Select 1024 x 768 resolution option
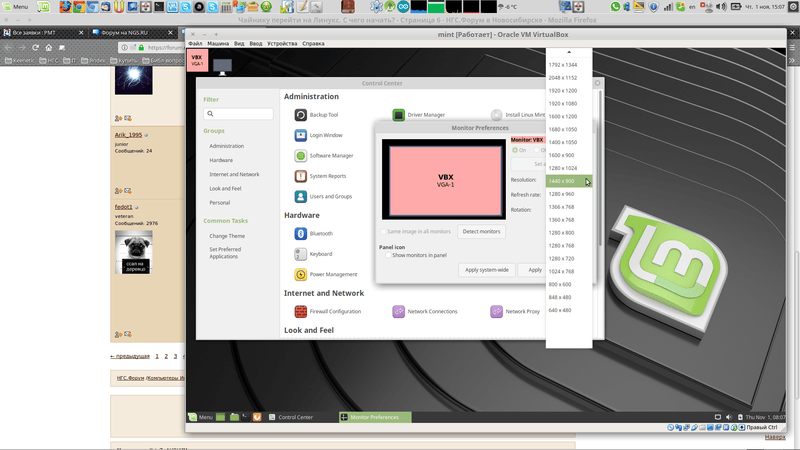Screen dimensions: 800x450 [561, 272]
